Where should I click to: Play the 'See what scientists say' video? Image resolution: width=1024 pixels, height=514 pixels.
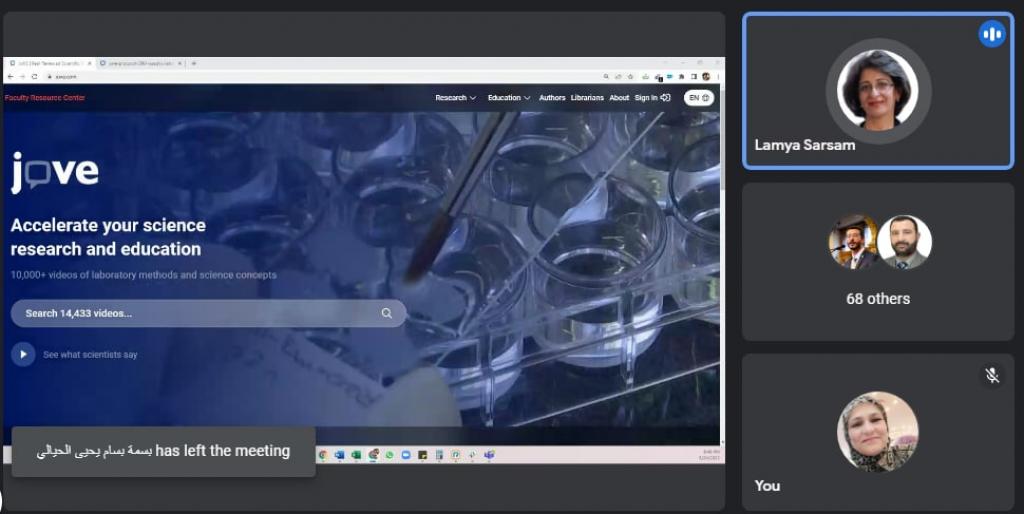point(23,354)
